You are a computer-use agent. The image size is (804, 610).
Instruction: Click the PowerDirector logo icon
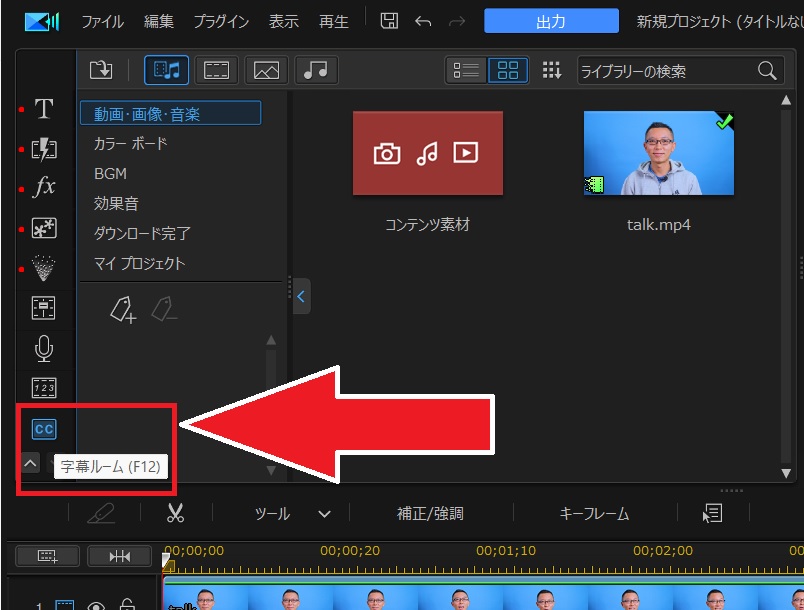coord(42,22)
